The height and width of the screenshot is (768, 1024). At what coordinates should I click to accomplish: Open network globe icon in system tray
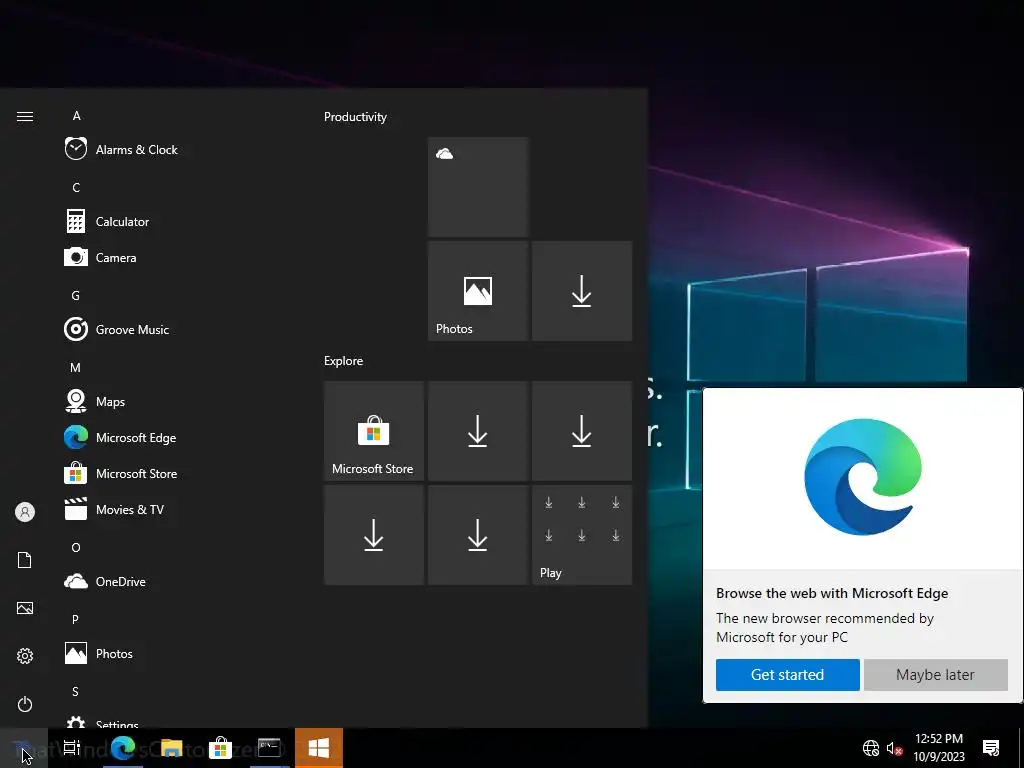[x=871, y=748]
